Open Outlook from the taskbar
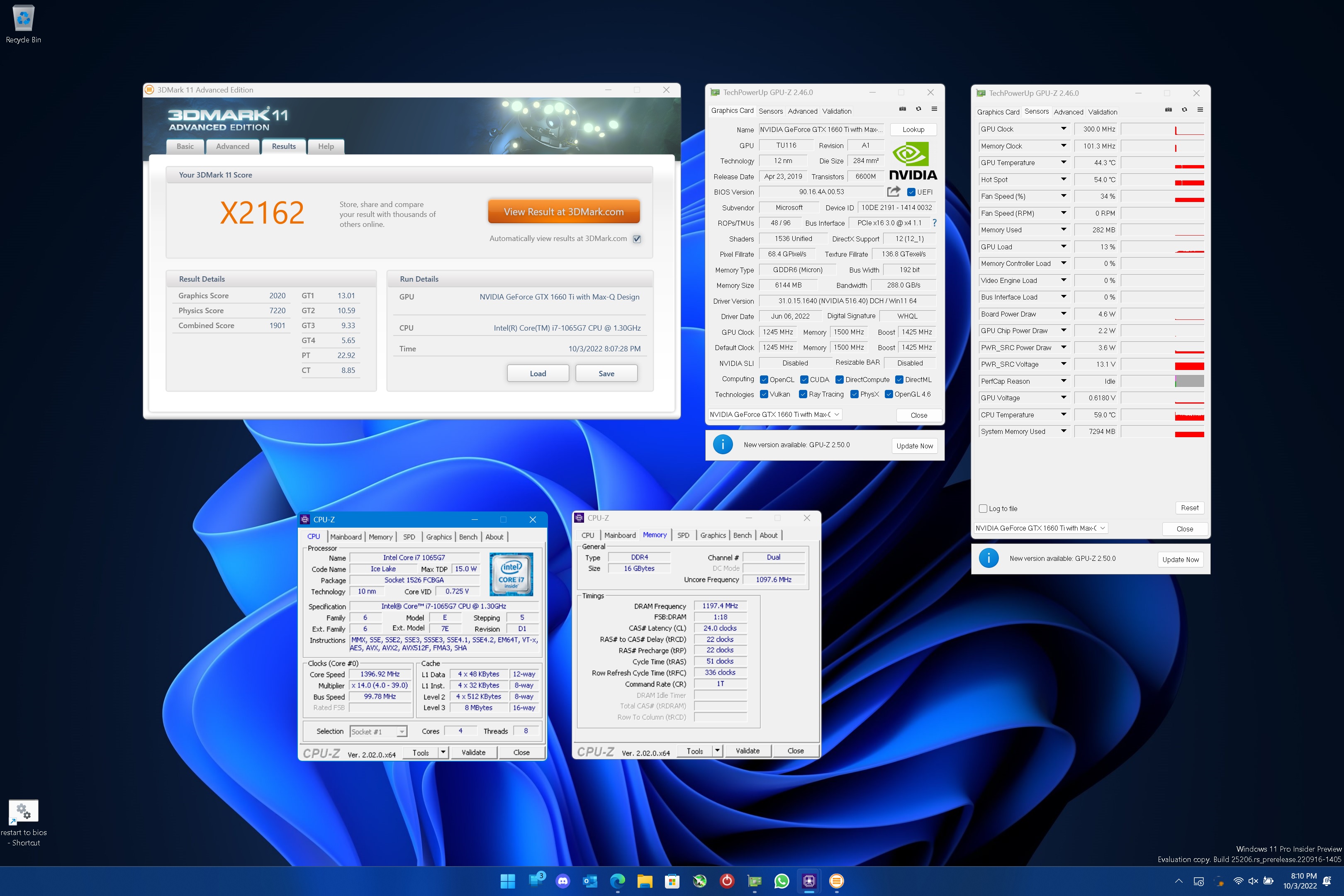The width and height of the screenshot is (1344, 896). [590, 881]
